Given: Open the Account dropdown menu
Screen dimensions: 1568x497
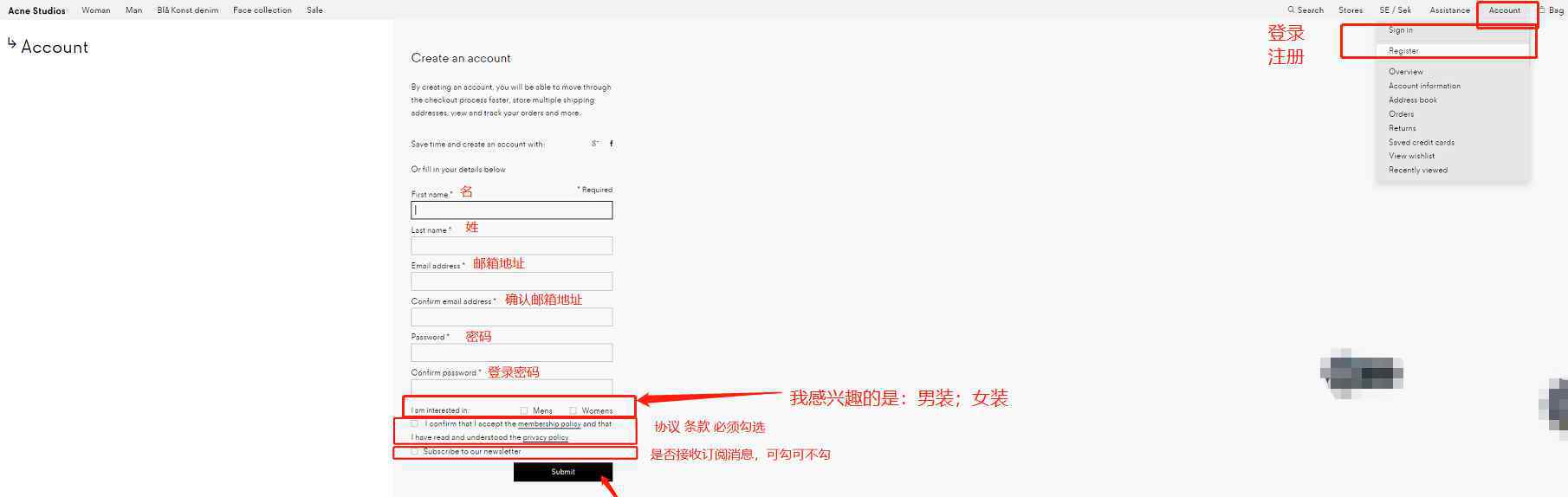Looking at the screenshot, I should (1504, 10).
